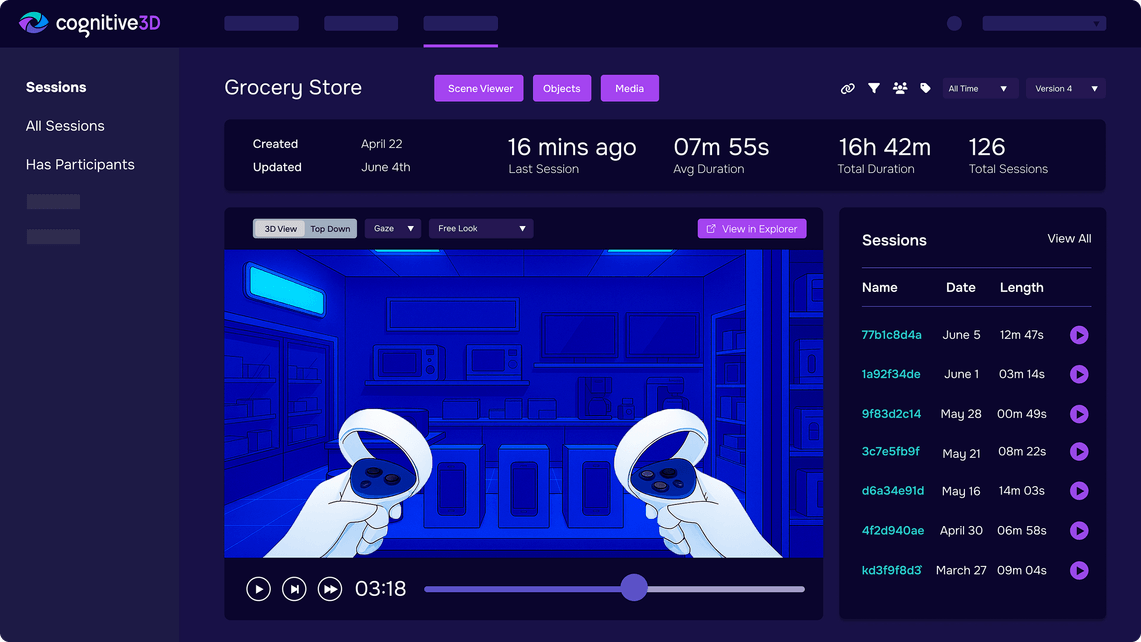Select the tag label icon
The image size is (1141, 642).
click(925, 88)
